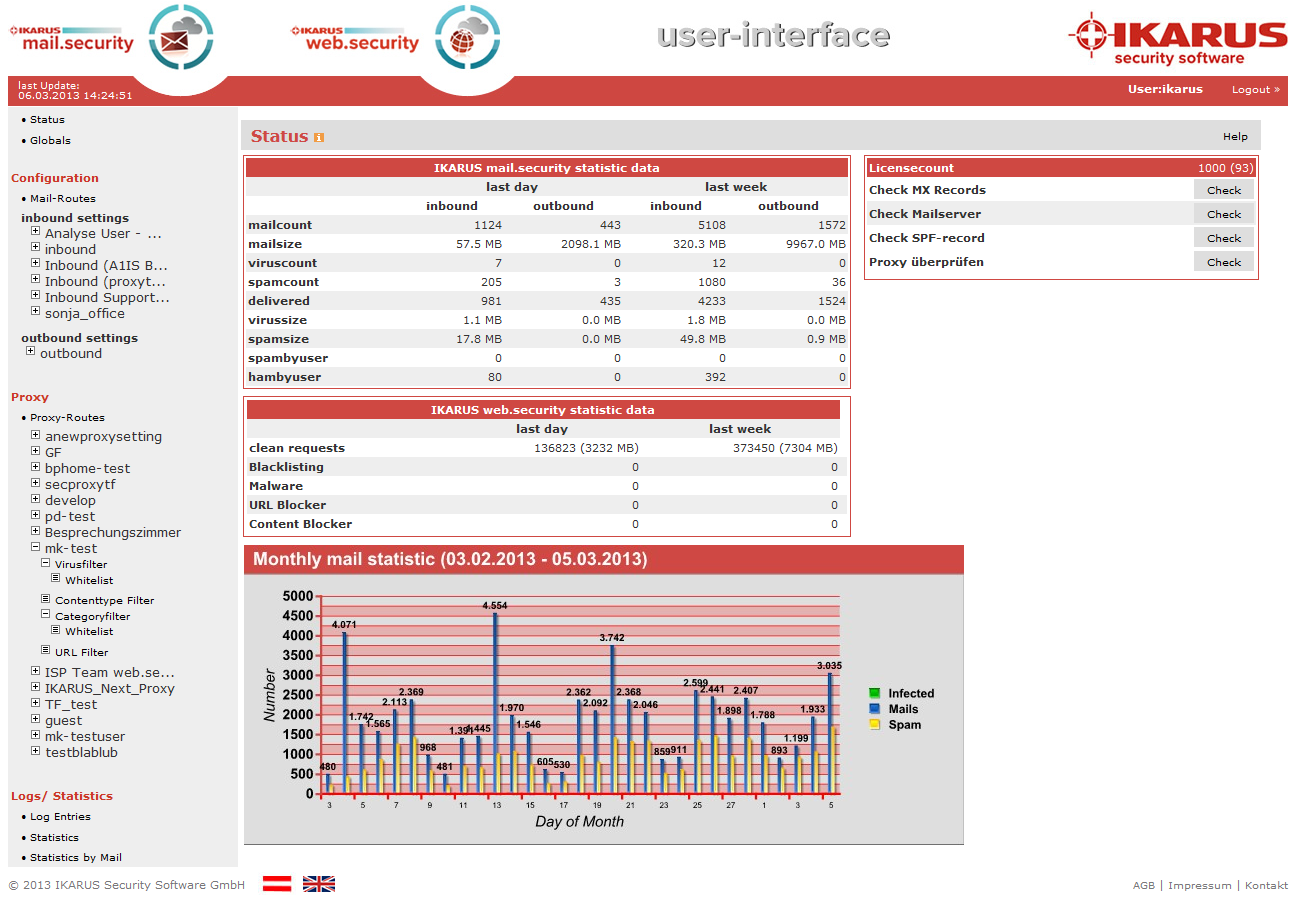Open the Impressum footer link
The height and width of the screenshot is (898, 1301).
pyautogui.click(x=1198, y=886)
